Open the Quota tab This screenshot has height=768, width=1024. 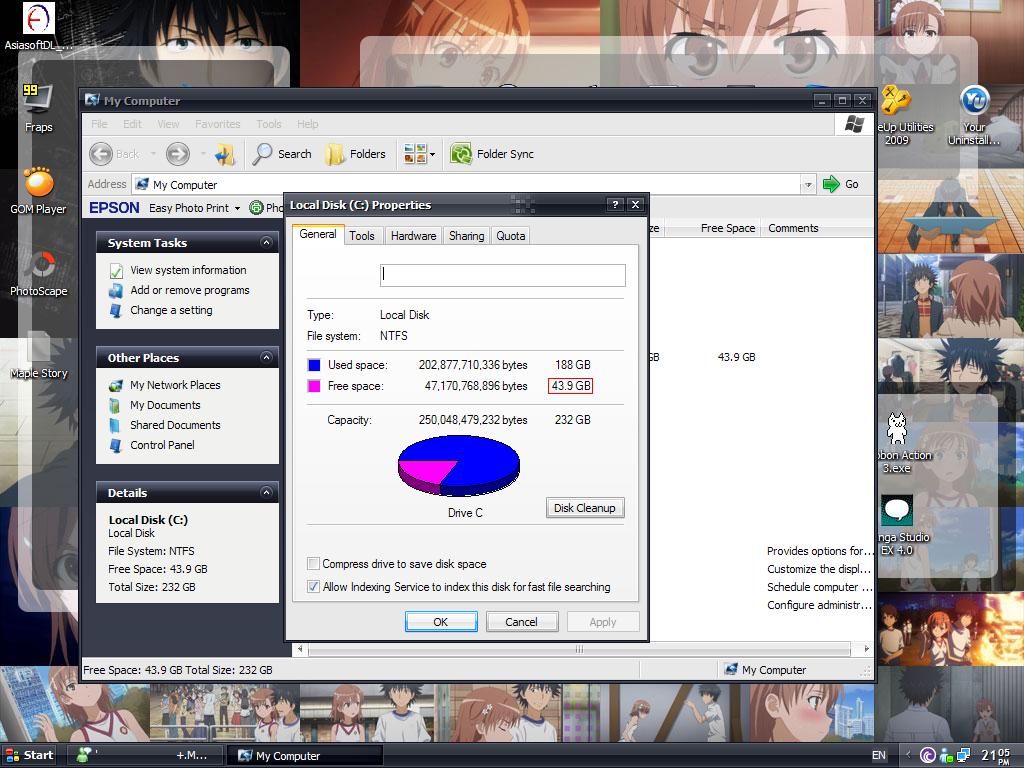tap(511, 236)
